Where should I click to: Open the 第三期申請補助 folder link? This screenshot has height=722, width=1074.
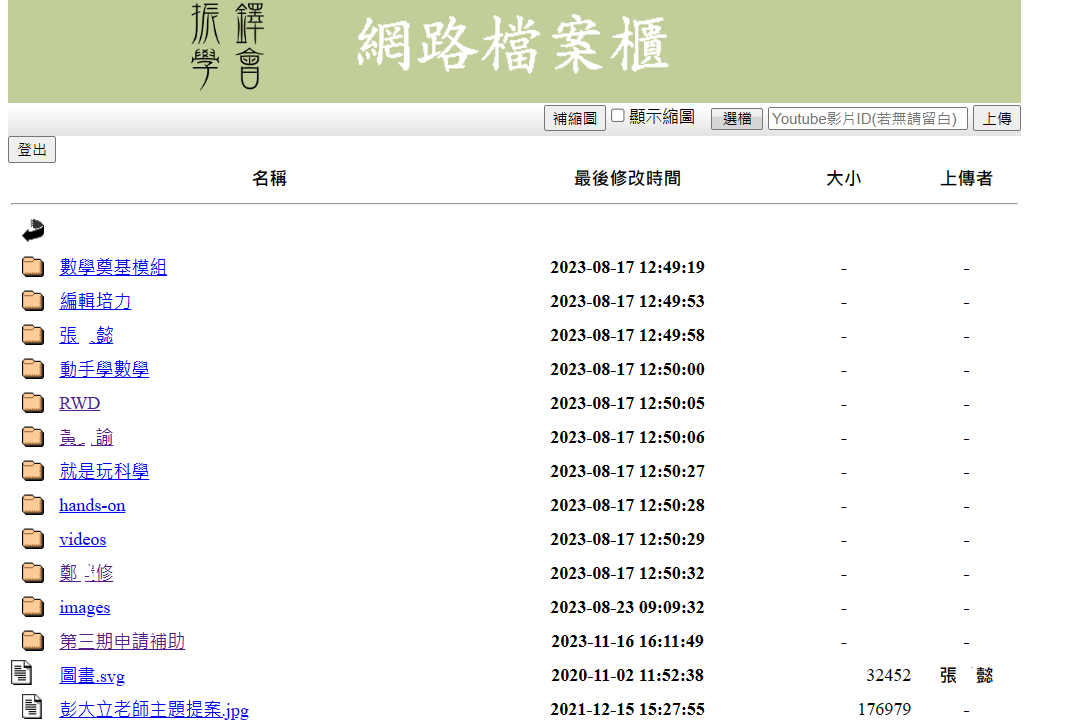pos(122,641)
